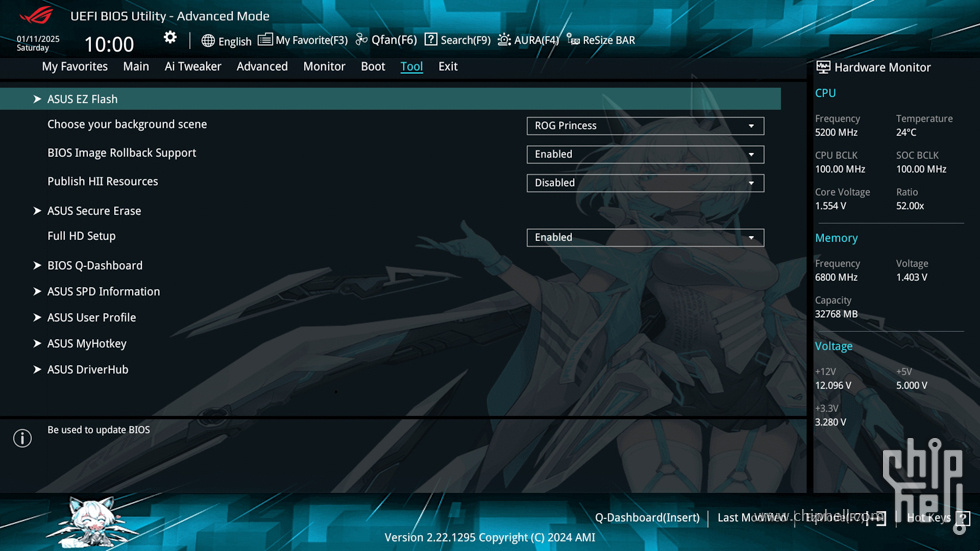Expand BIOS Q-Dashboard submenu
The image size is (980, 551).
(x=94, y=266)
